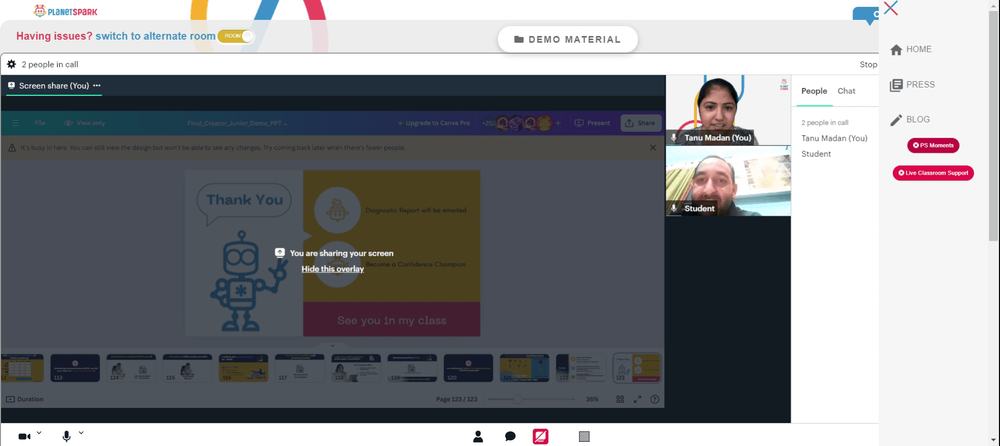Close the side menu X icon
This screenshot has width=1000, height=446.
(x=891, y=8)
